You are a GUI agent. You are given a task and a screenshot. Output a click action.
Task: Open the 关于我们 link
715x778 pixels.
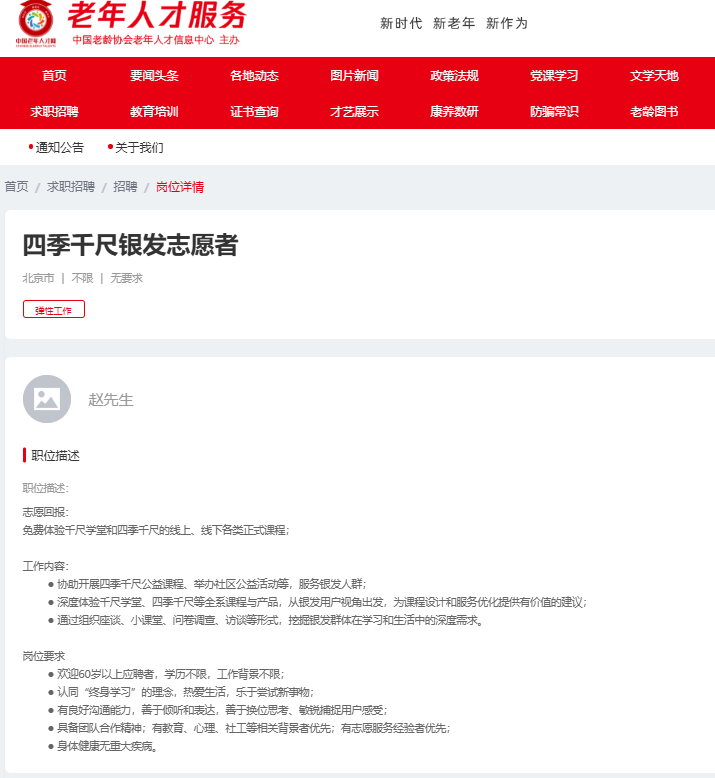tap(139, 147)
